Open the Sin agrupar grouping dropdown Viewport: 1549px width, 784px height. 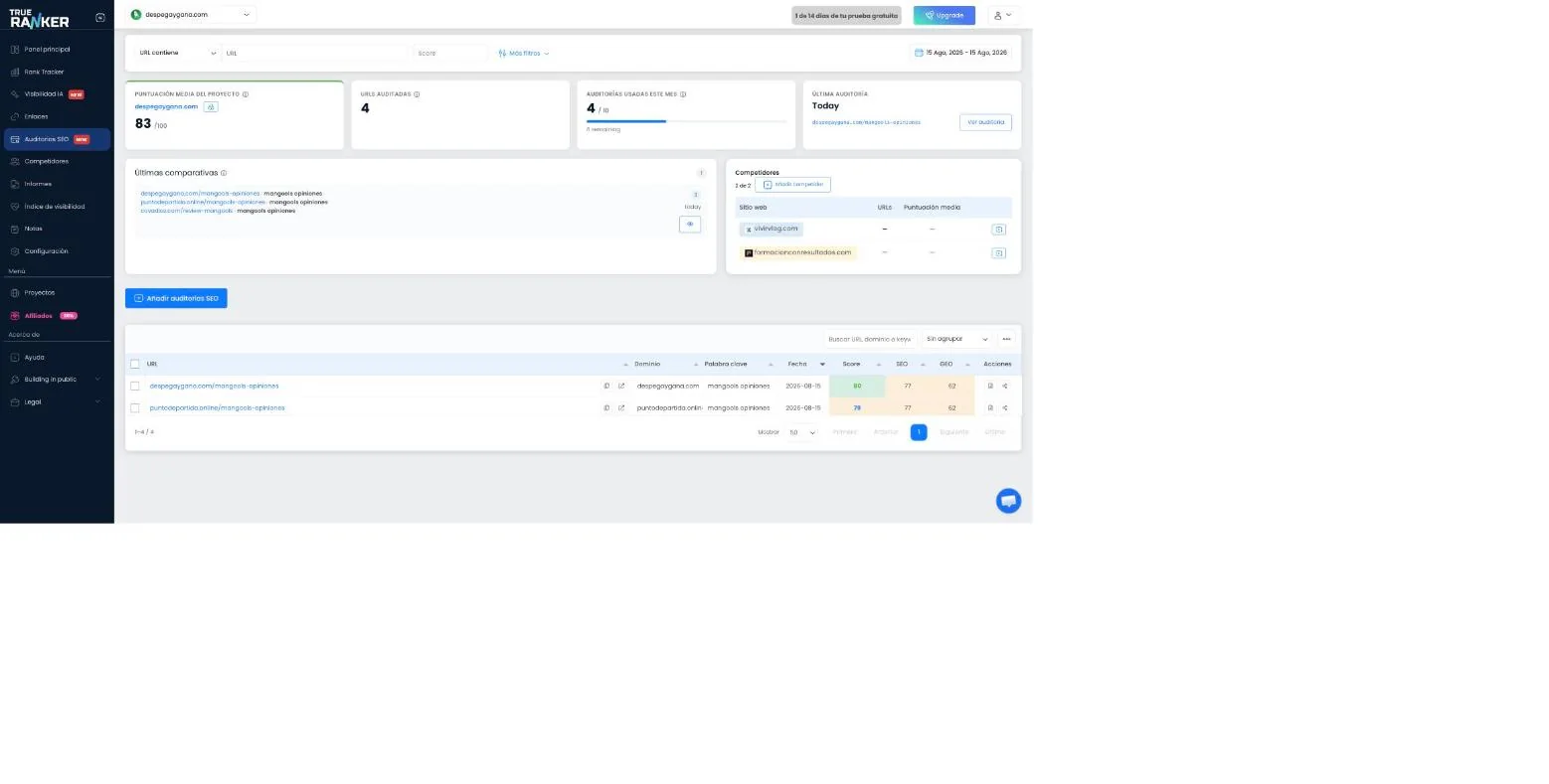click(x=956, y=339)
